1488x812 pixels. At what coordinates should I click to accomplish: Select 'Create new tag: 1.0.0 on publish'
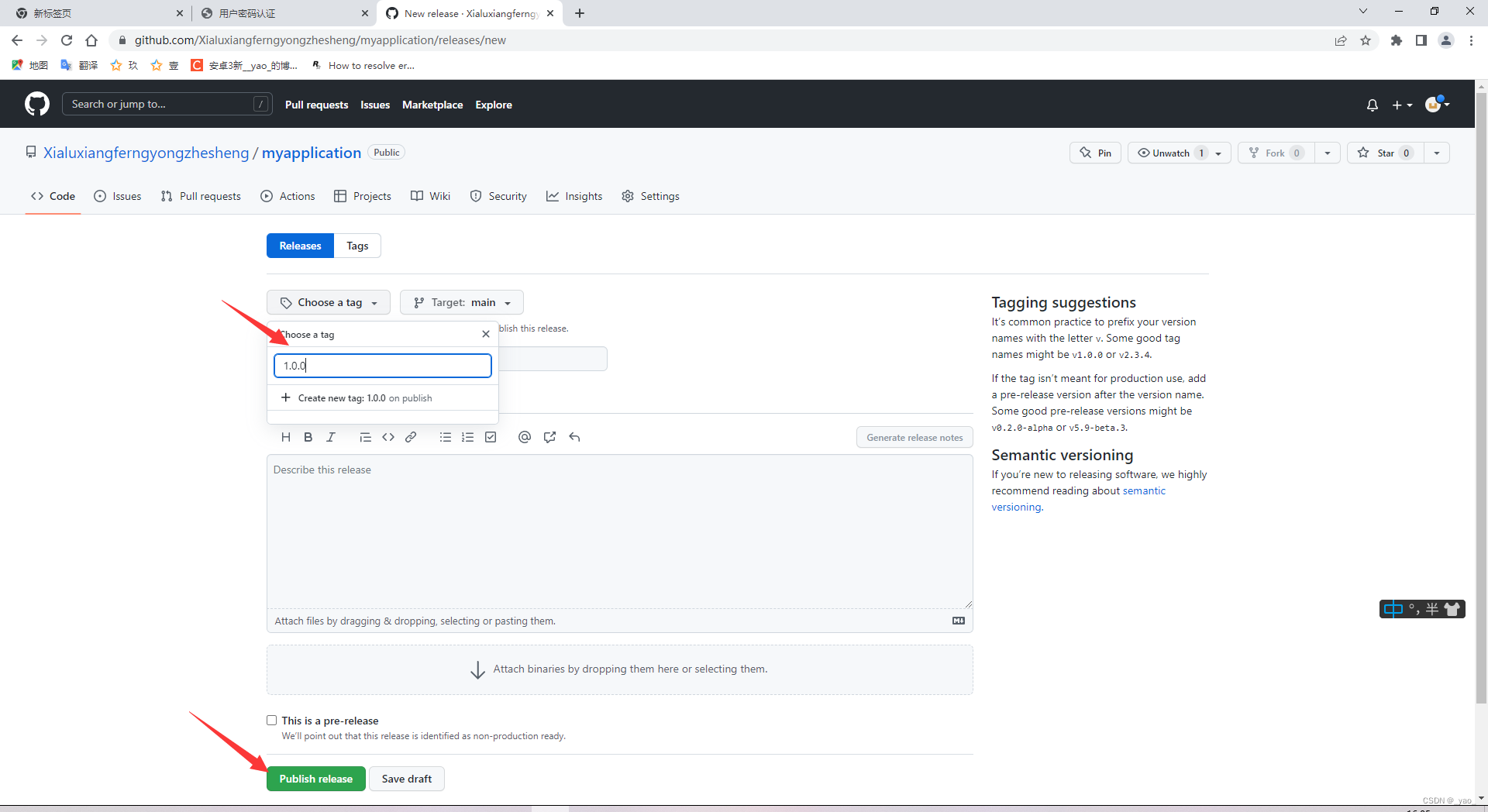point(383,397)
